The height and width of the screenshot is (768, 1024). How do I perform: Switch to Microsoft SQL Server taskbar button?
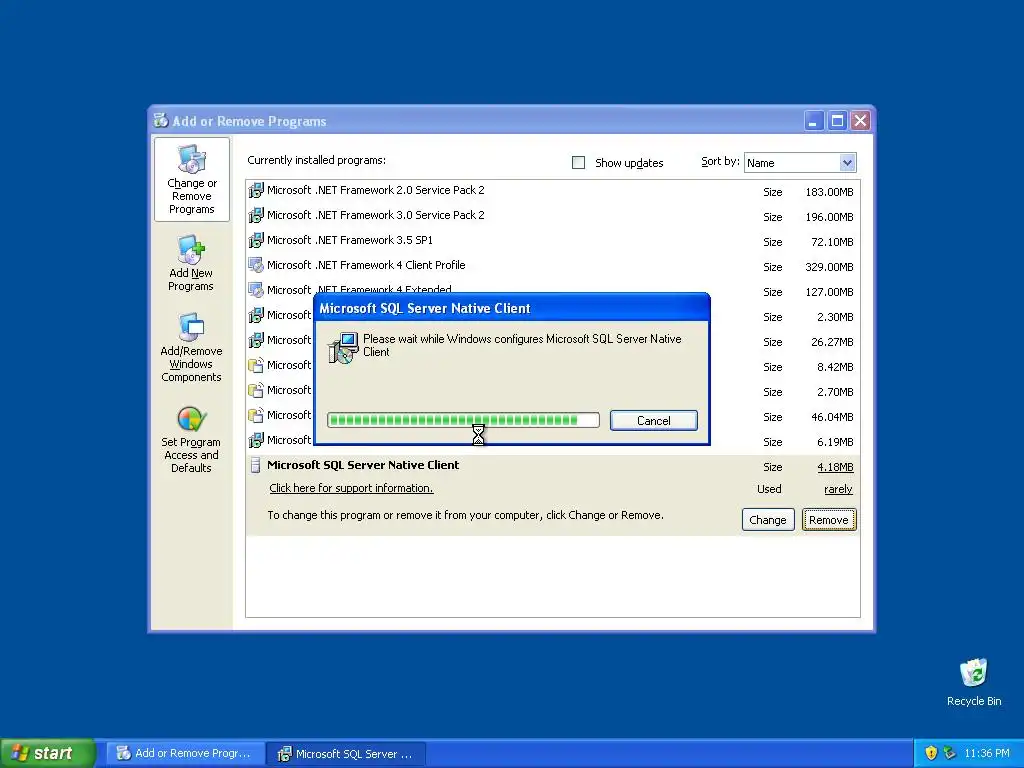pos(347,753)
